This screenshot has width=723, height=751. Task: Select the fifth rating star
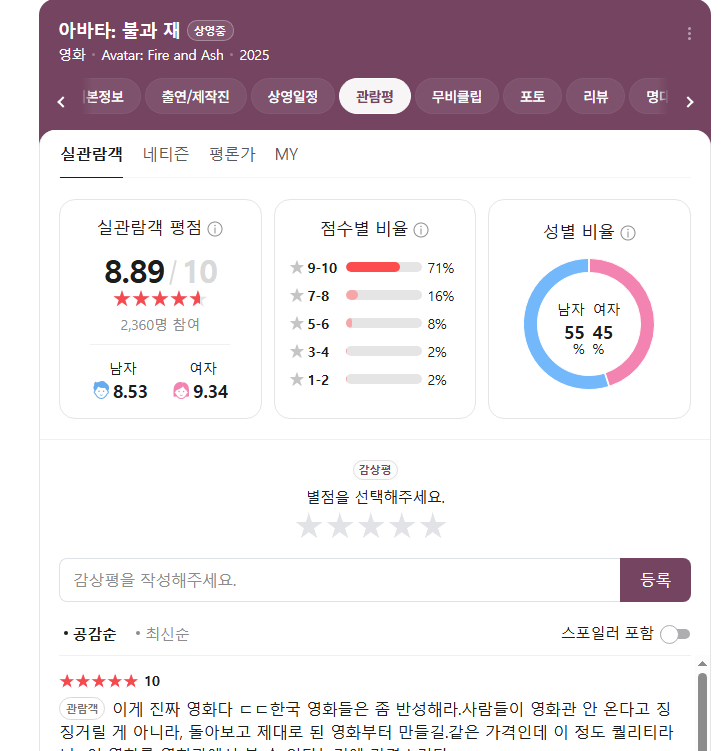pos(432,526)
